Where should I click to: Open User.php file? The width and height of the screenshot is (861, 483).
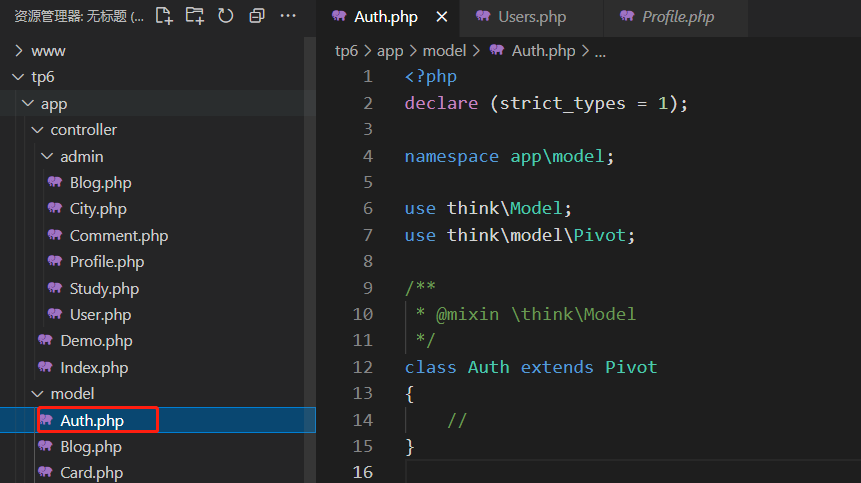(100, 315)
